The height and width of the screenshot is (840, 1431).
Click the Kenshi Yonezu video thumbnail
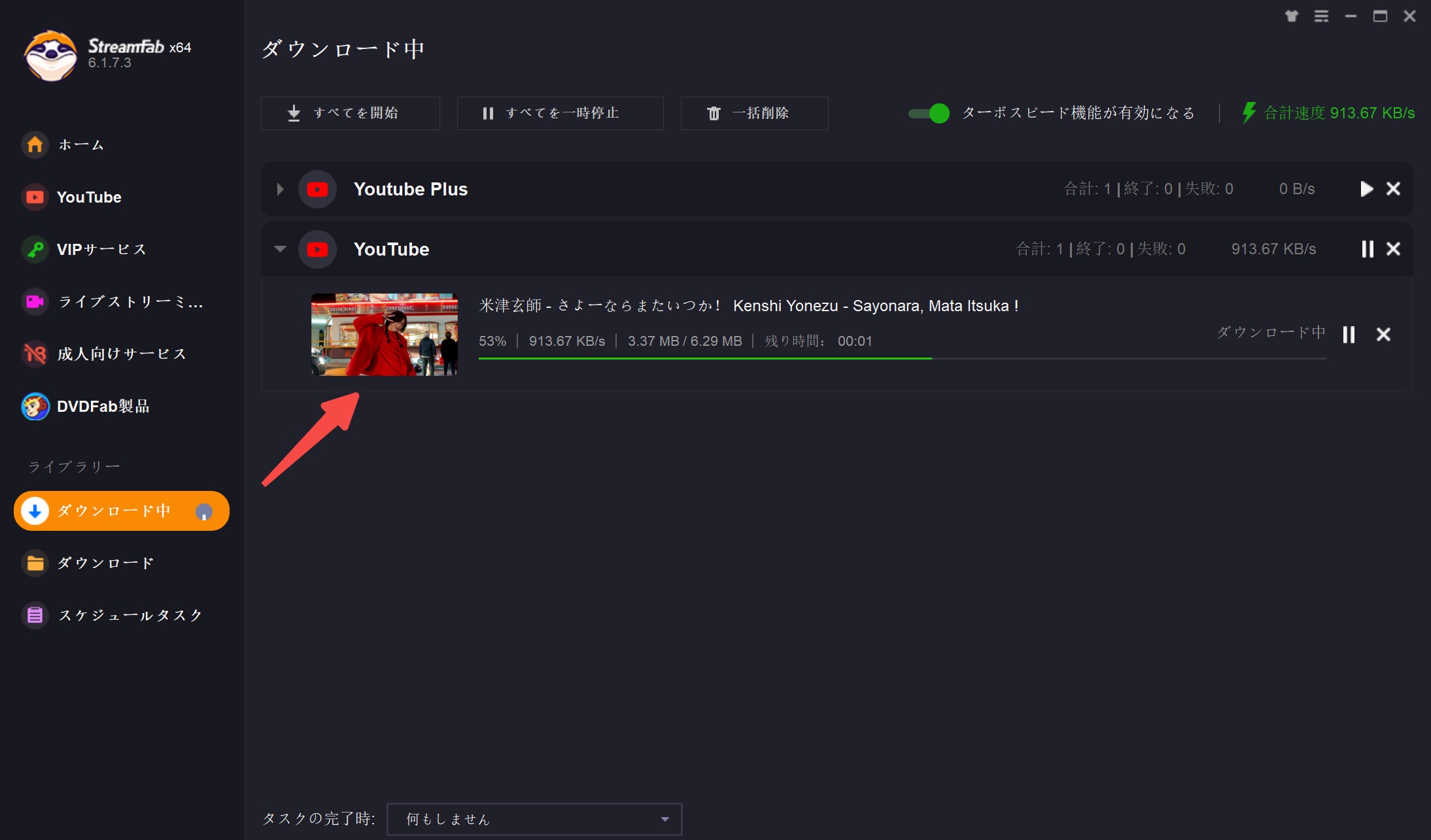[385, 334]
